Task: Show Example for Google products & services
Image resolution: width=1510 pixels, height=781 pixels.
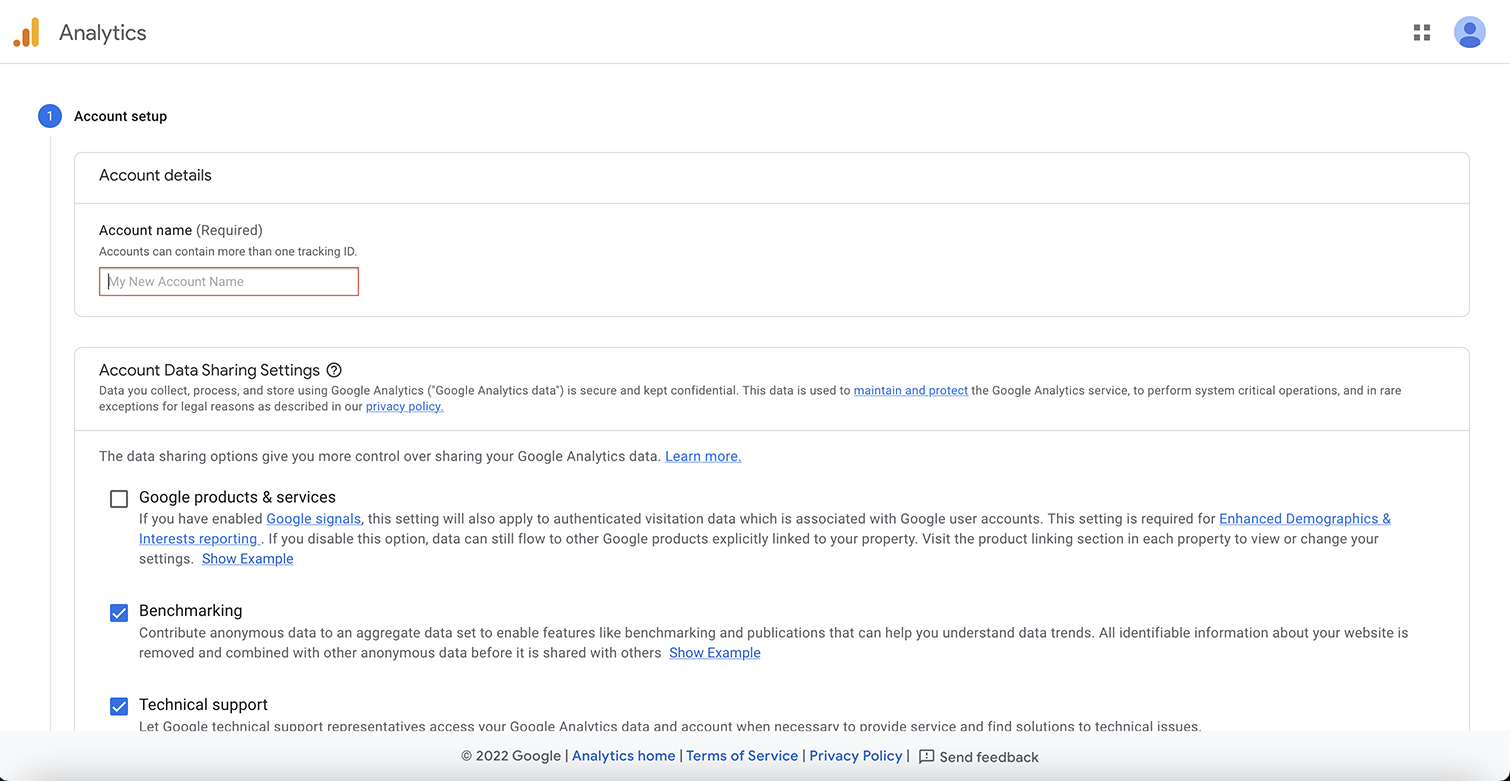Action: click(x=247, y=559)
